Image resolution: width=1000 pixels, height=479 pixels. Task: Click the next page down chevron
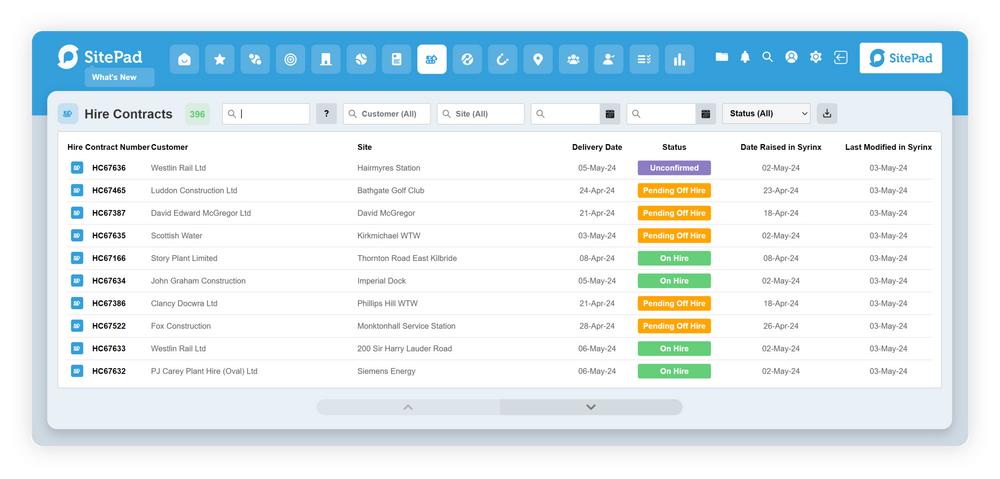pyautogui.click(x=591, y=407)
